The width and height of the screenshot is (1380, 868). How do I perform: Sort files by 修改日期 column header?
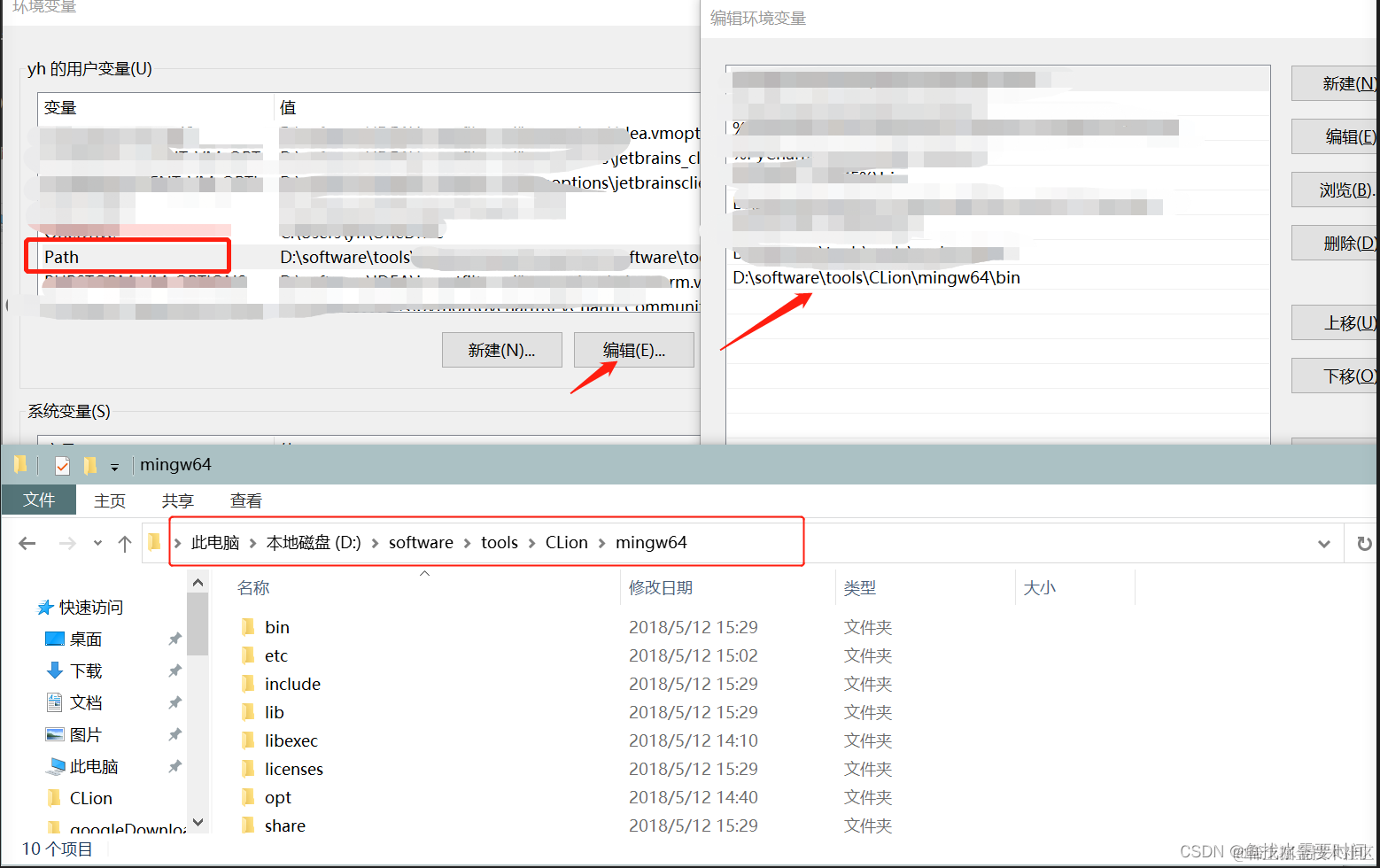661,588
